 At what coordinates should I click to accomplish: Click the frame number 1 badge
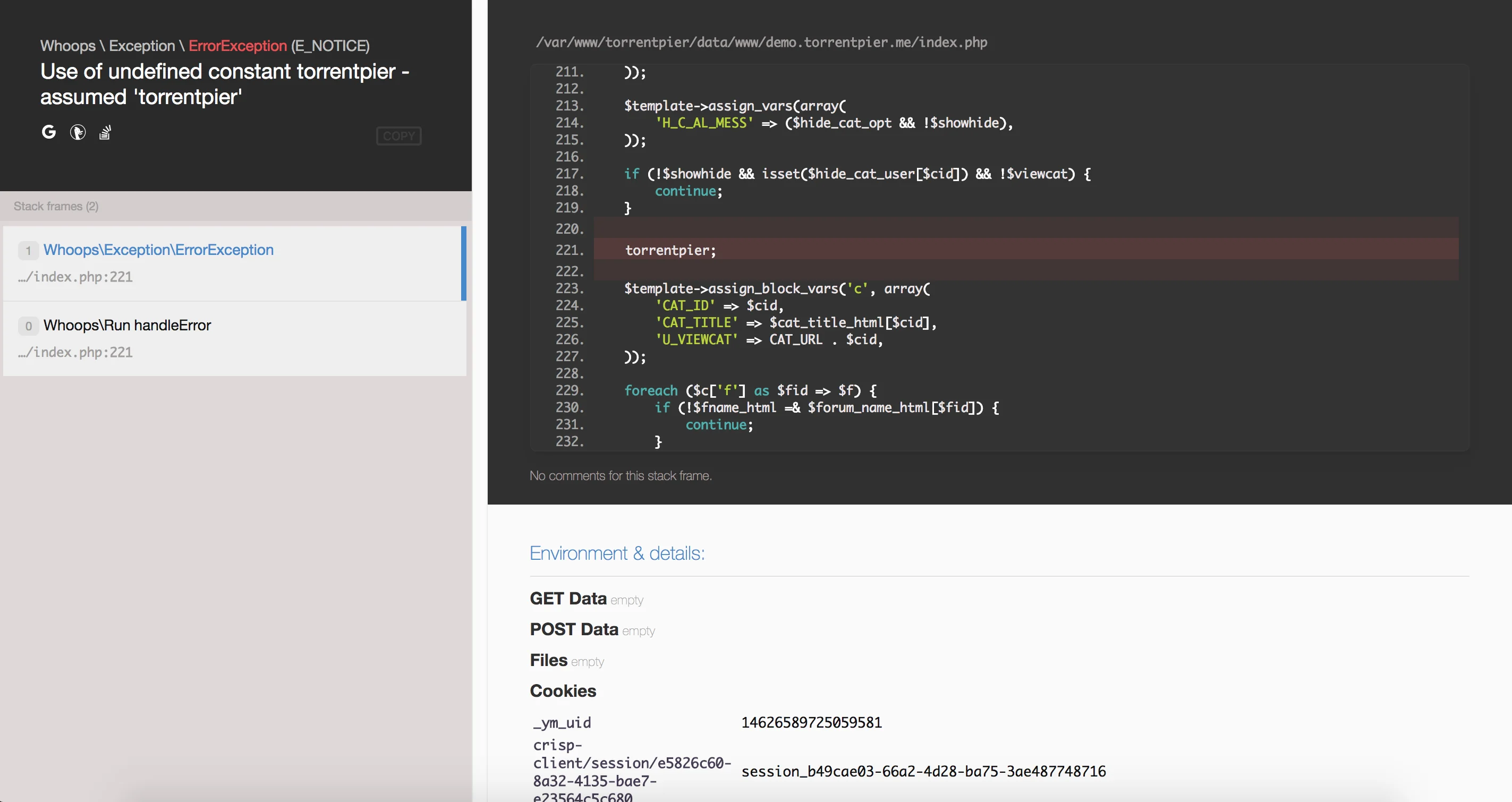pos(28,251)
